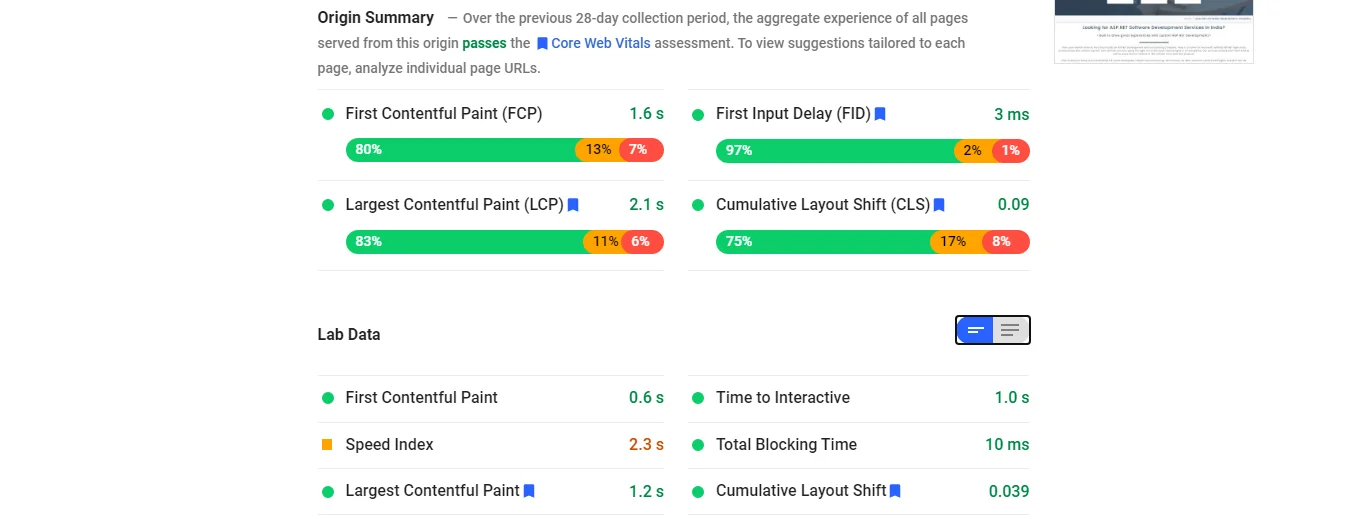1347x515 pixels.
Task: Click the orange square icon next to Speed Index
Action: click(327, 444)
